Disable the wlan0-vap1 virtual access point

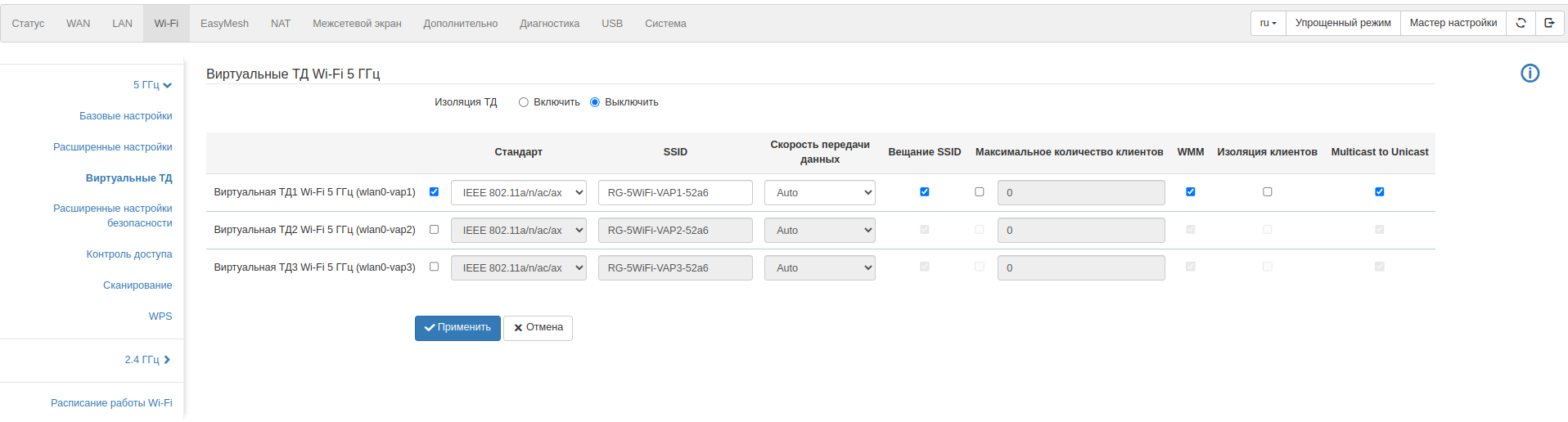434,192
